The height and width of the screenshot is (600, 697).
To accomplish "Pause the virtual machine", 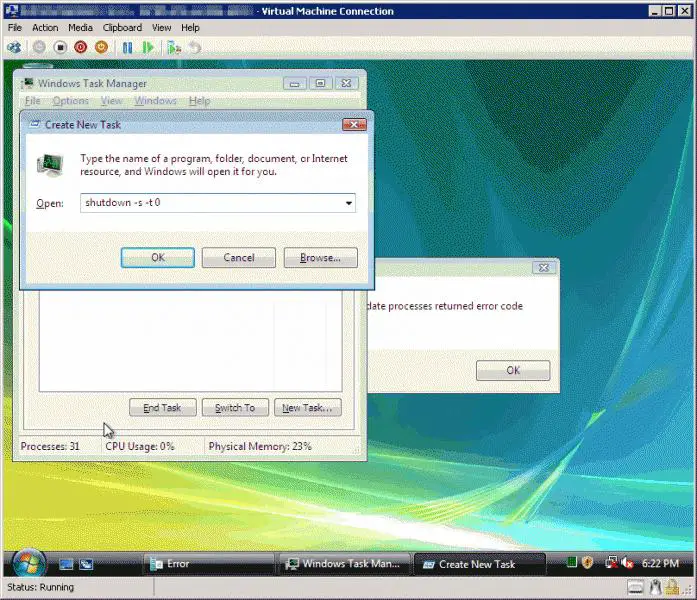I will pos(127,48).
